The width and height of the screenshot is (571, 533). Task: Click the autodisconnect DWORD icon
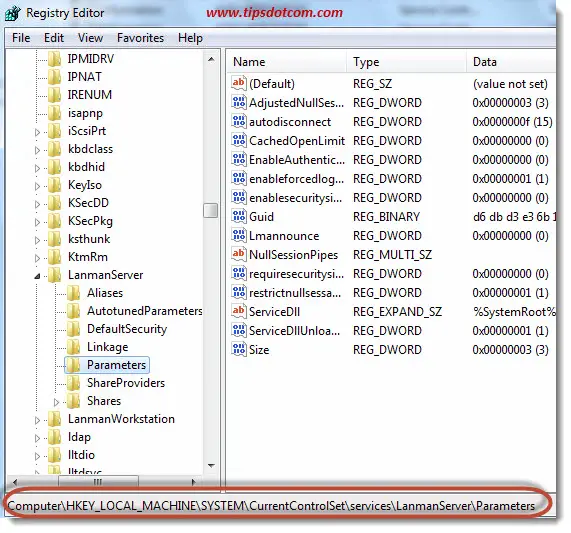239,121
